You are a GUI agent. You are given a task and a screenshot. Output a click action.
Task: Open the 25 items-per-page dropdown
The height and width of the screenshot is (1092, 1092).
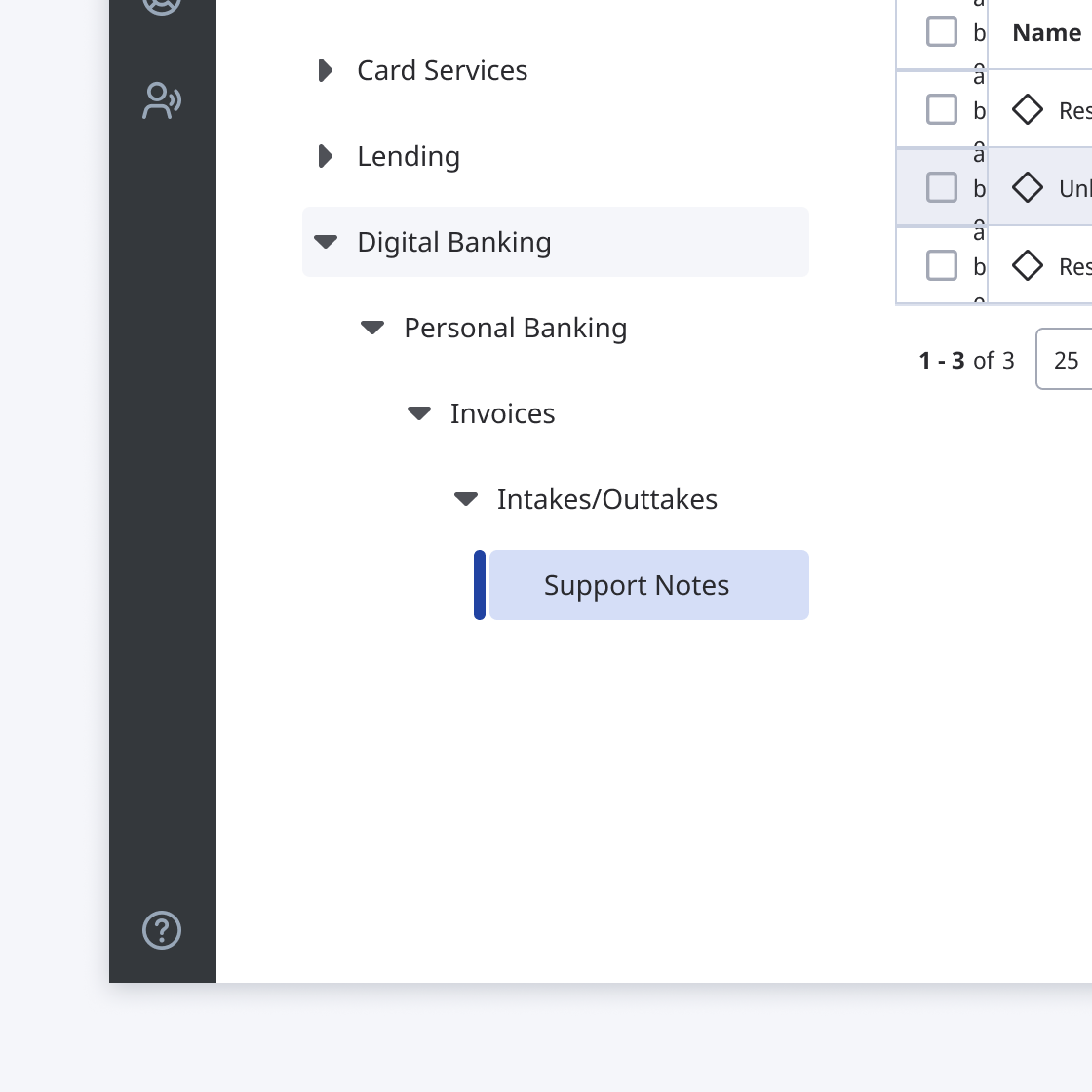pyautogui.click(x=1064, y=360)
